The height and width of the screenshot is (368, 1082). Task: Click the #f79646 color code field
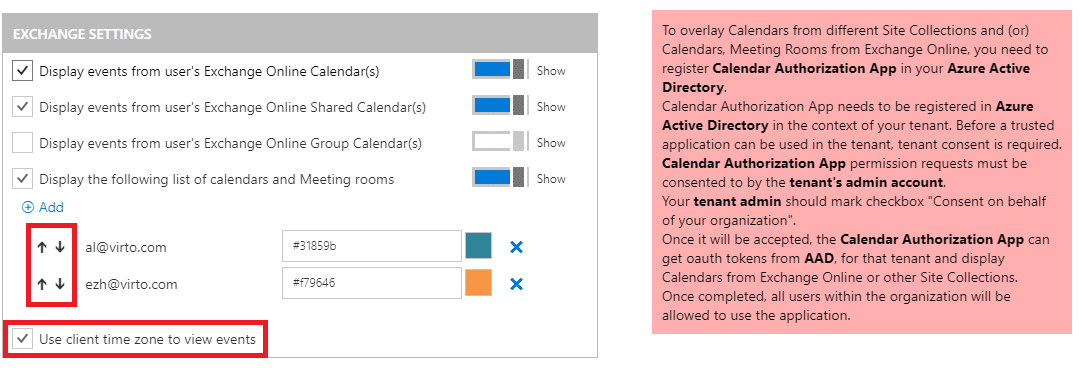click(372, 283)
